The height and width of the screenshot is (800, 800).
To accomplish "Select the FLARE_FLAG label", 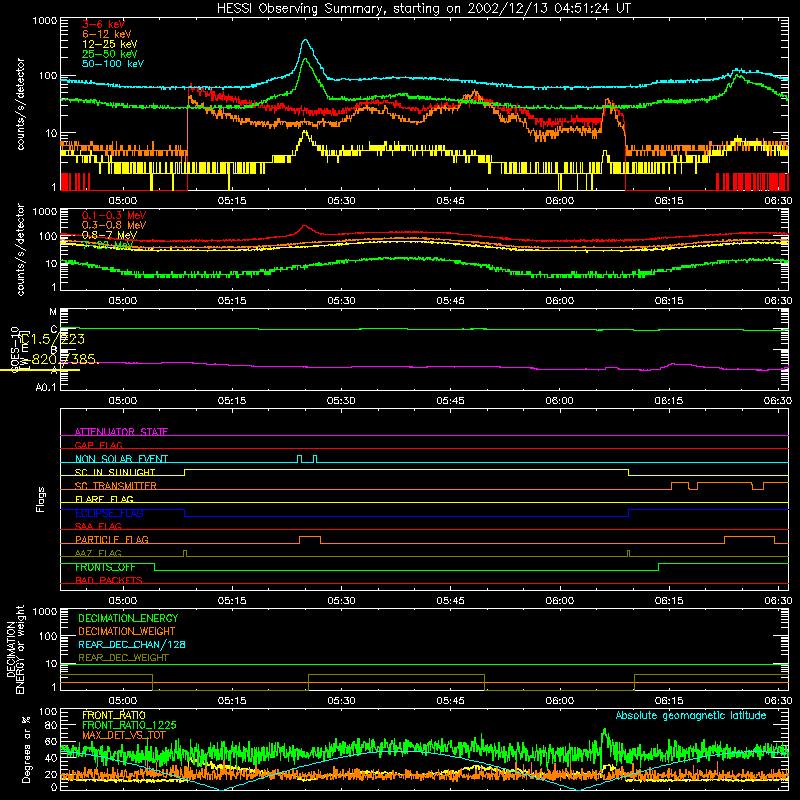I will 104,499.
